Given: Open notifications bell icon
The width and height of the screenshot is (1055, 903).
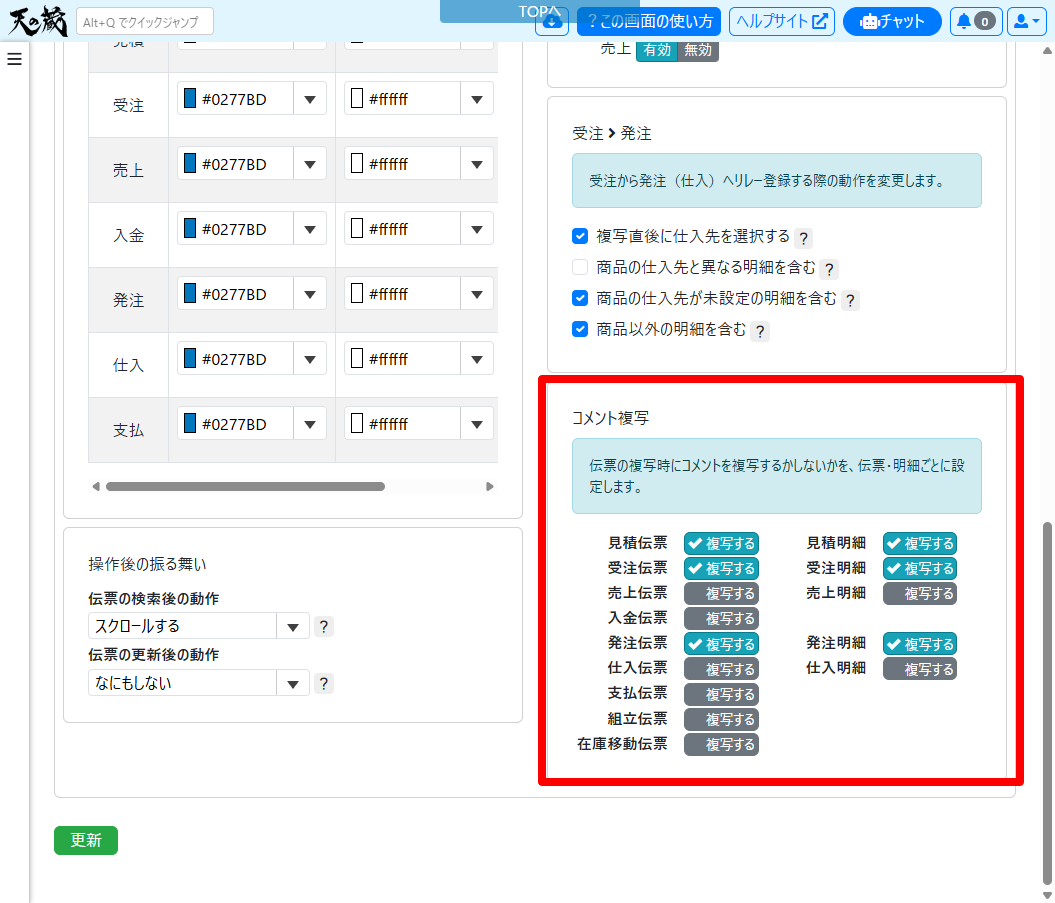Looking at the screenshot, I should click(x=975, y=21).
